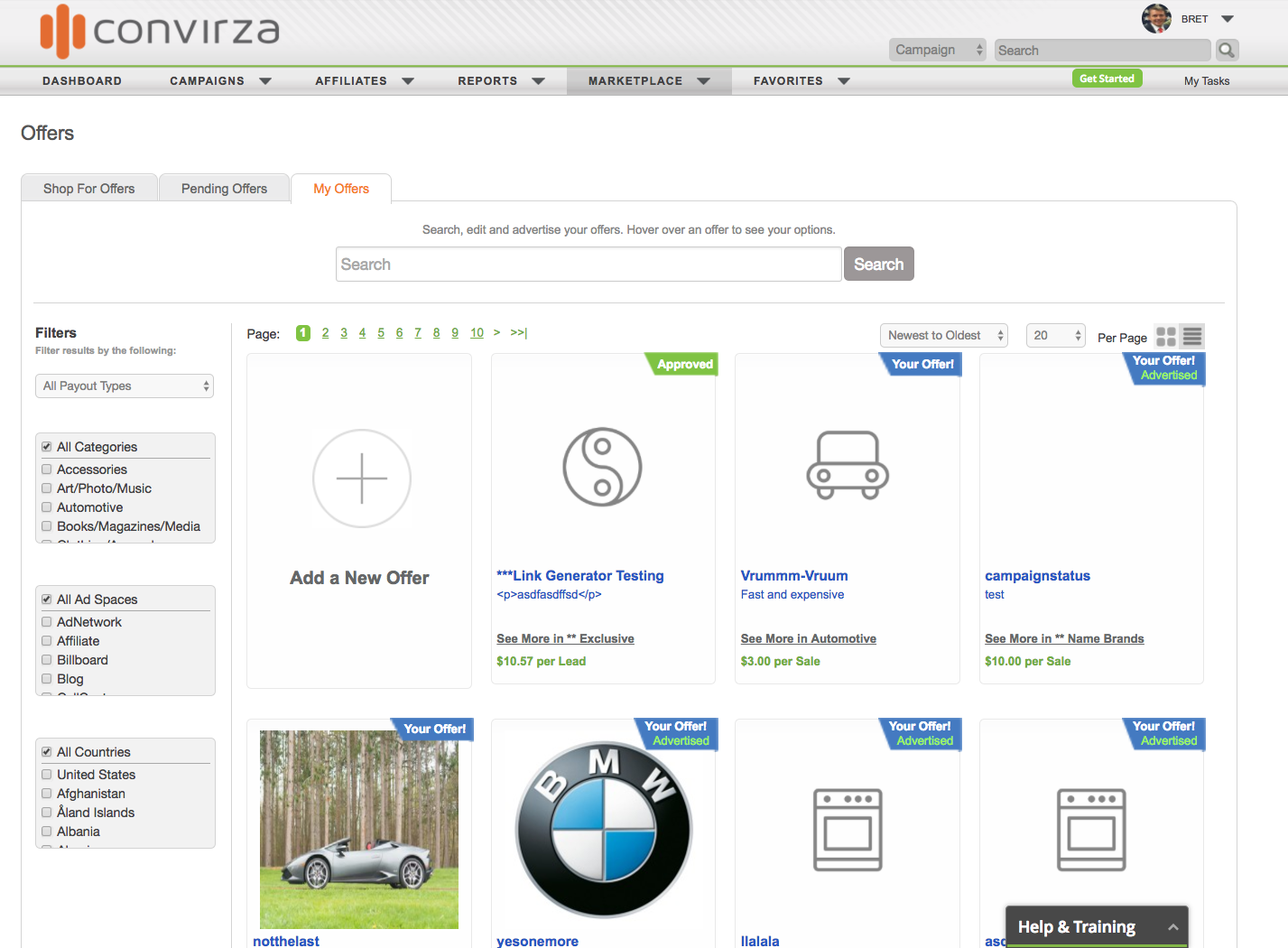Open the Link Generator Testing offer

coord(580,576)
